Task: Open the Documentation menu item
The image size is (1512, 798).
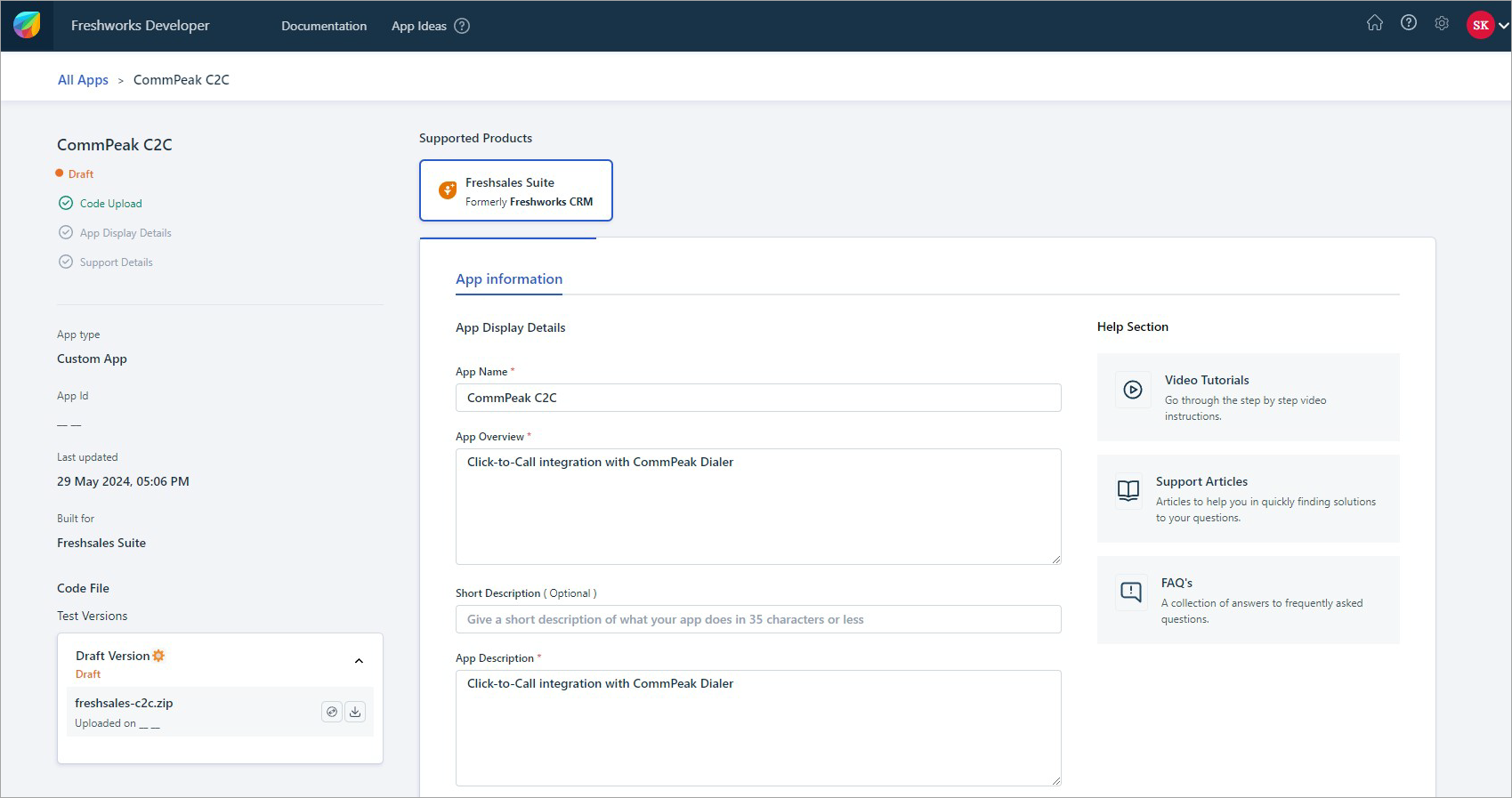Action: 324,26
